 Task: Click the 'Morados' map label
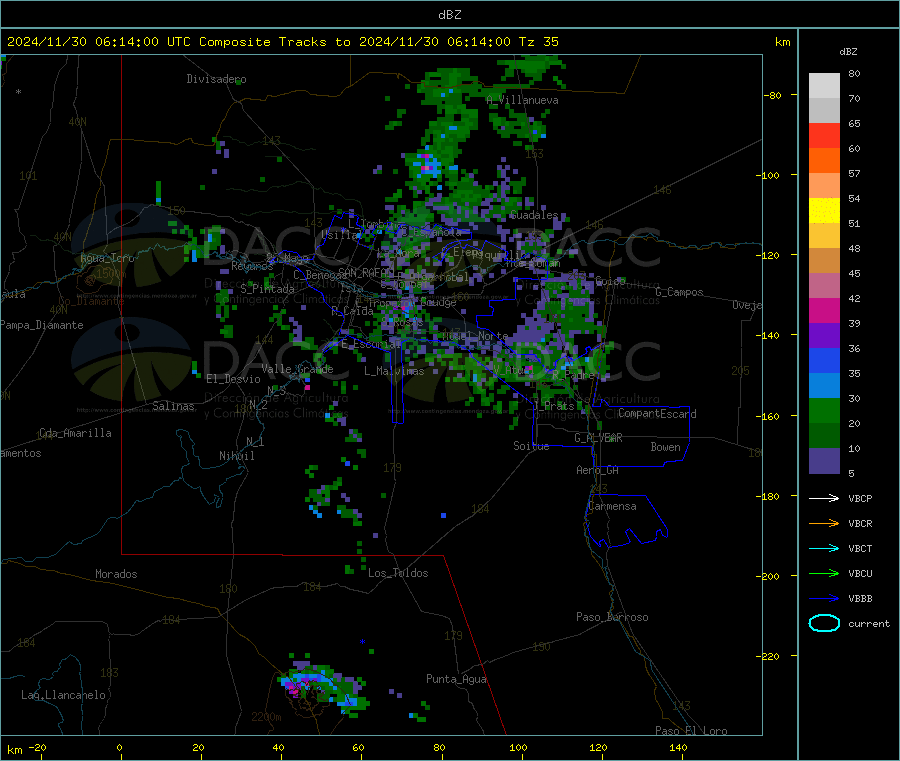click(116, 574)
